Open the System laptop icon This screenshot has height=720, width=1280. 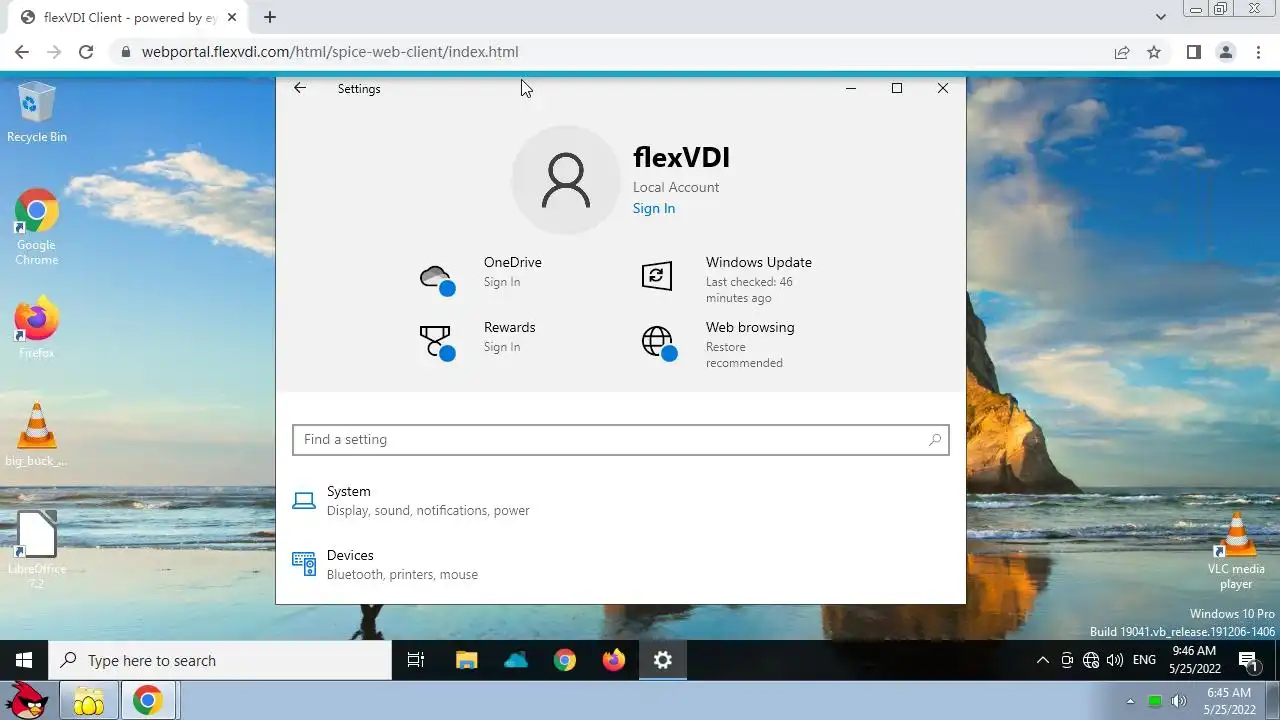tap(304, 500)
